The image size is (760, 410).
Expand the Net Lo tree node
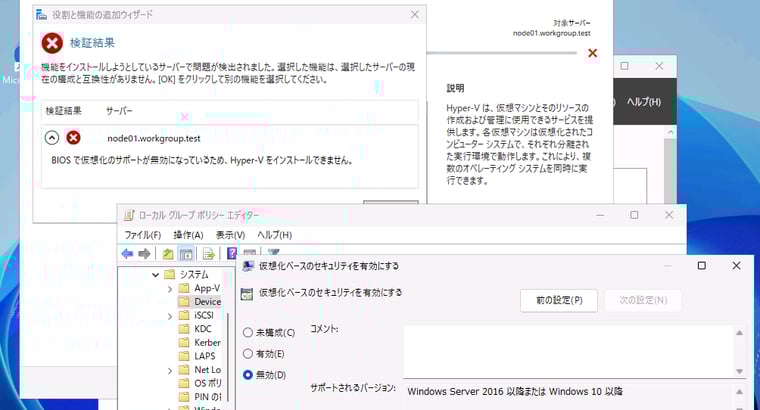[170, 371]
